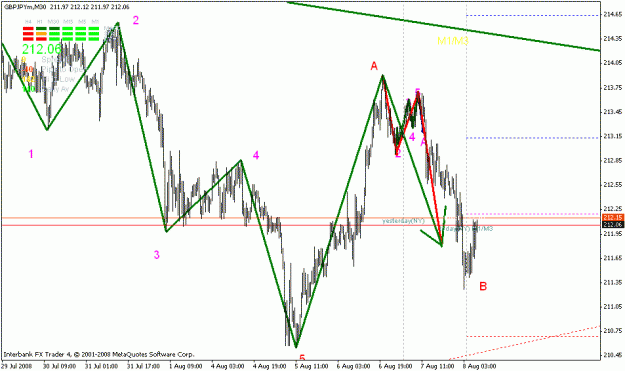Click the yellow M1/M3 label
This screenshot has width=625, height=371.
(452, 41)
